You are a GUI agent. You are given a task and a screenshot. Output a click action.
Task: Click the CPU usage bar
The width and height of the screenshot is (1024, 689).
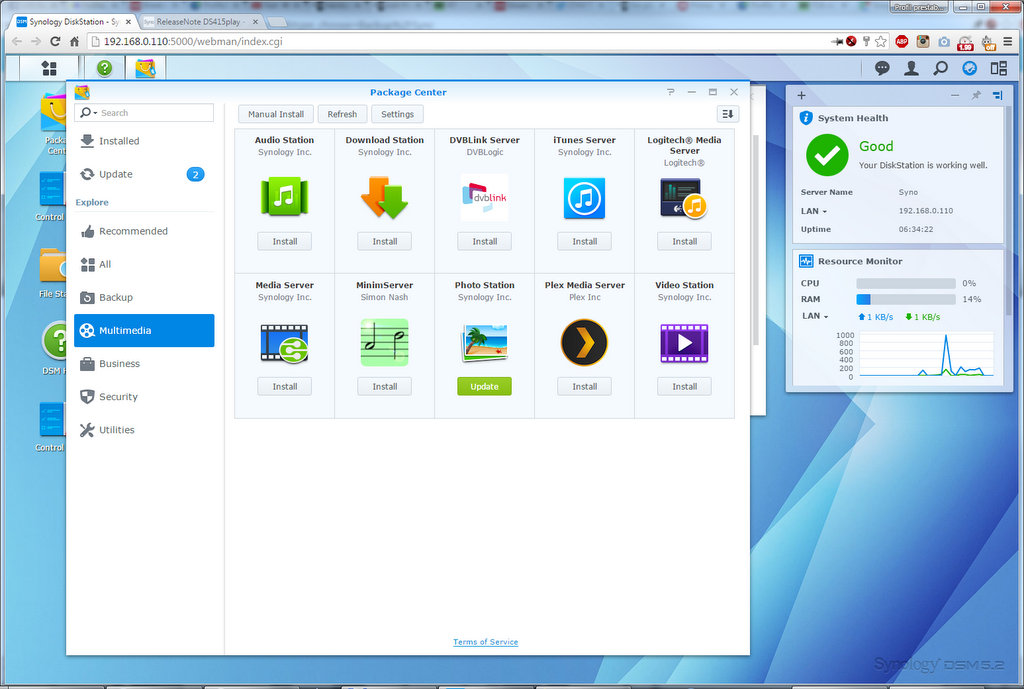(906, 283)
